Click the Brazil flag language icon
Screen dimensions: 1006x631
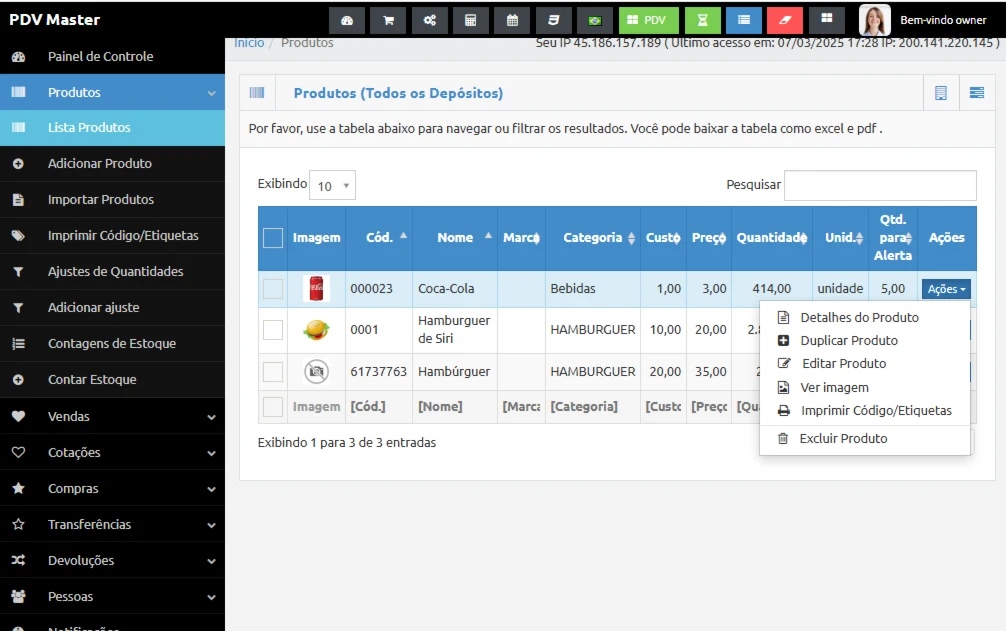coord(594,20)
